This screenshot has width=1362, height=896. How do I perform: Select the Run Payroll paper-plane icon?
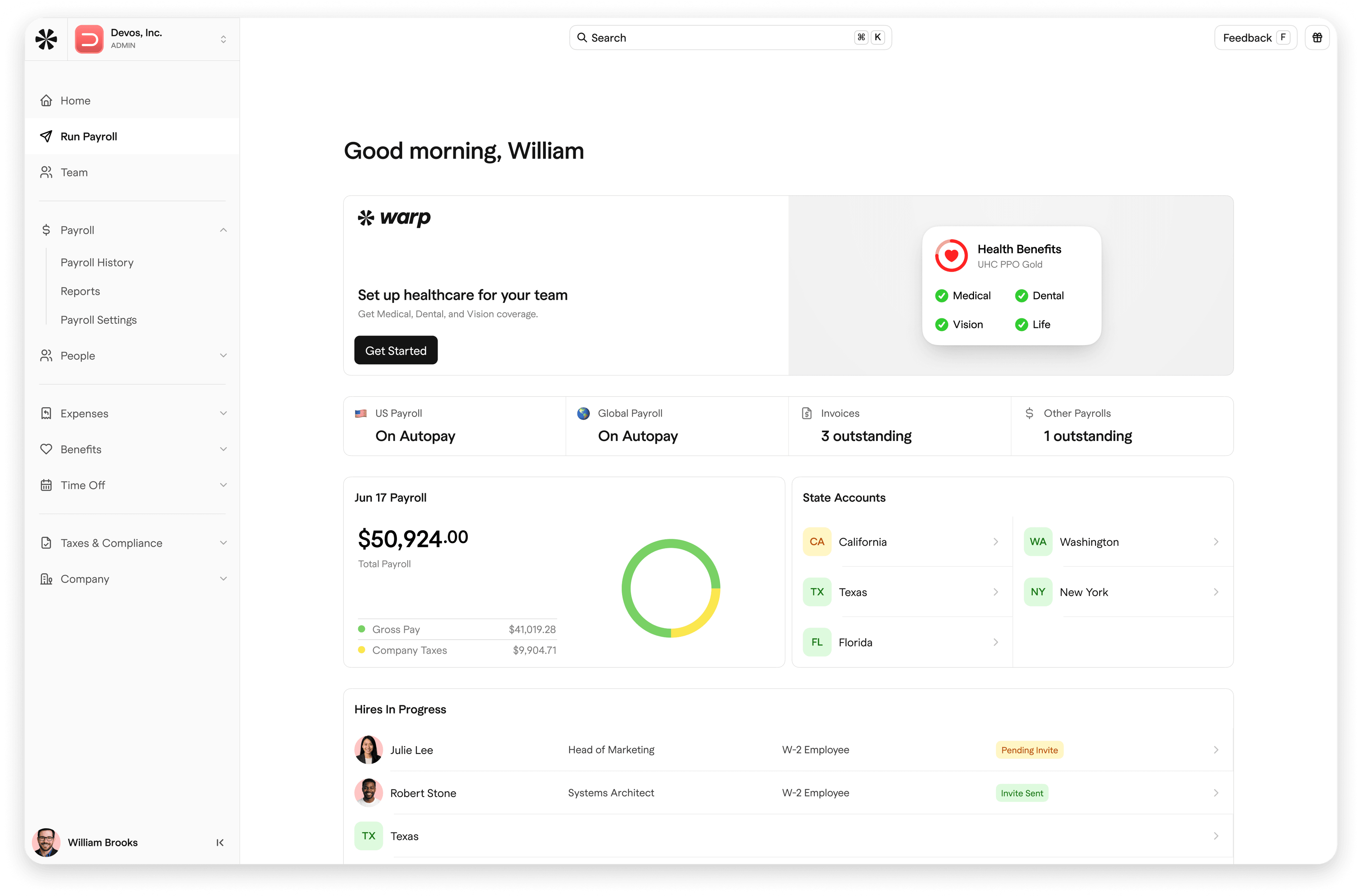click(x=46, y=136)
